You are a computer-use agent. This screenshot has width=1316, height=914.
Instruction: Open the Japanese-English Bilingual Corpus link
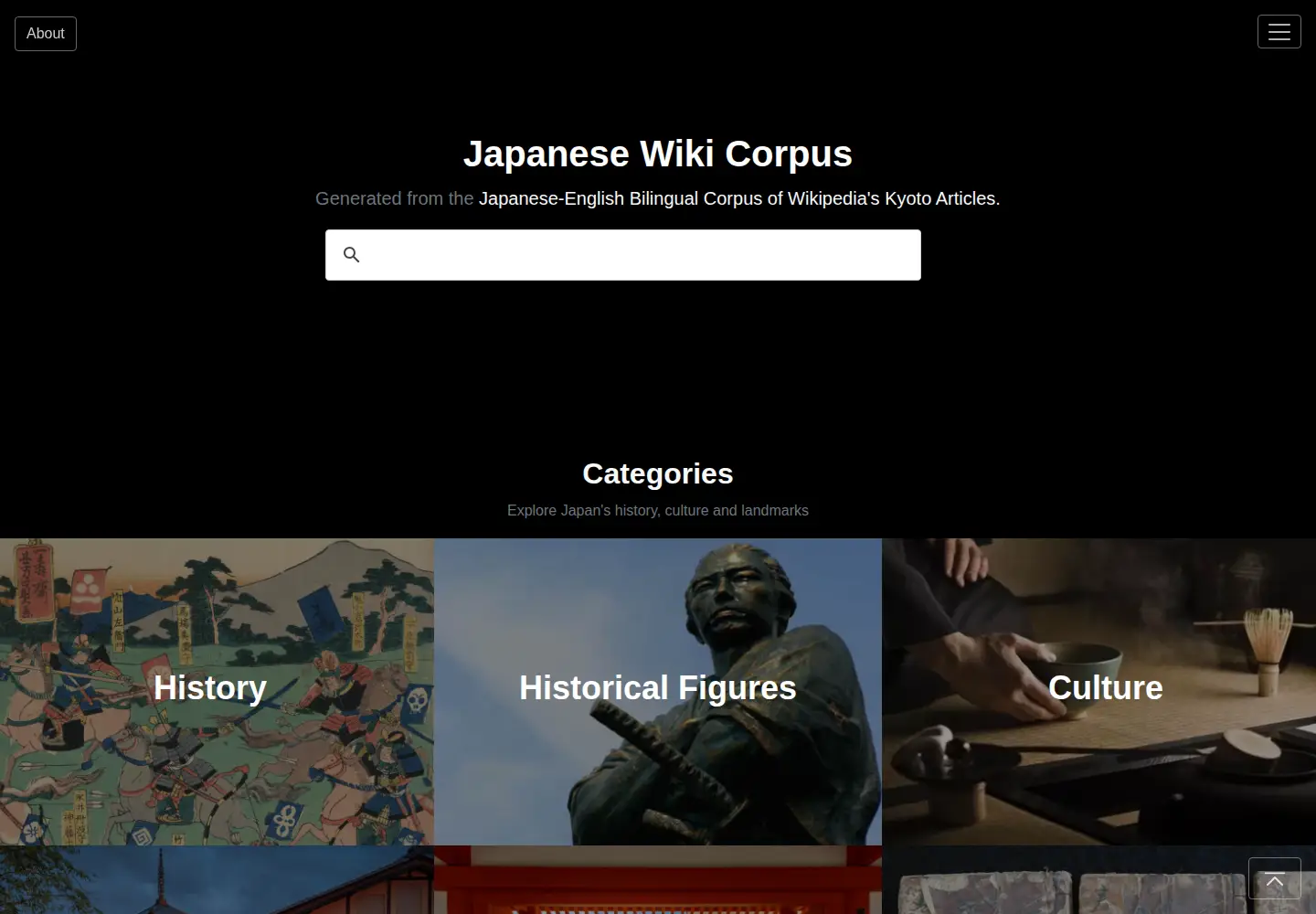click(739, 198)
